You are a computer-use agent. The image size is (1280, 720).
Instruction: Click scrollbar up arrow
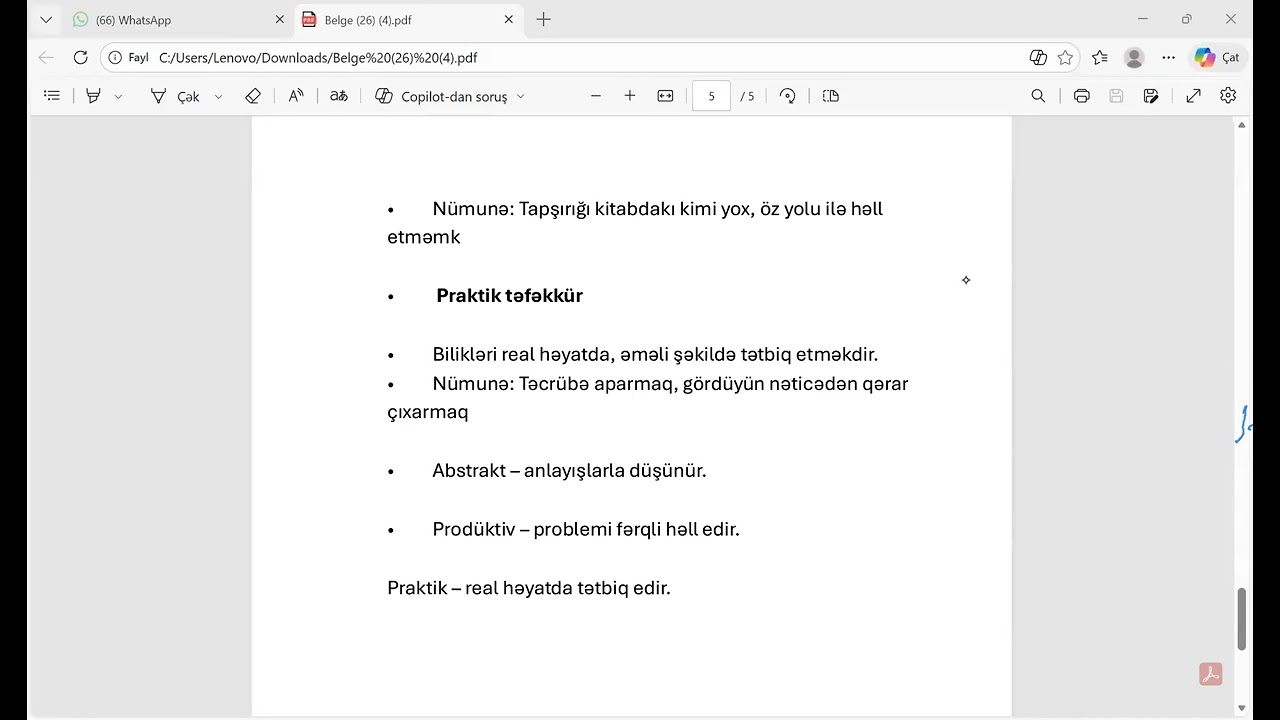(1241, 125)
